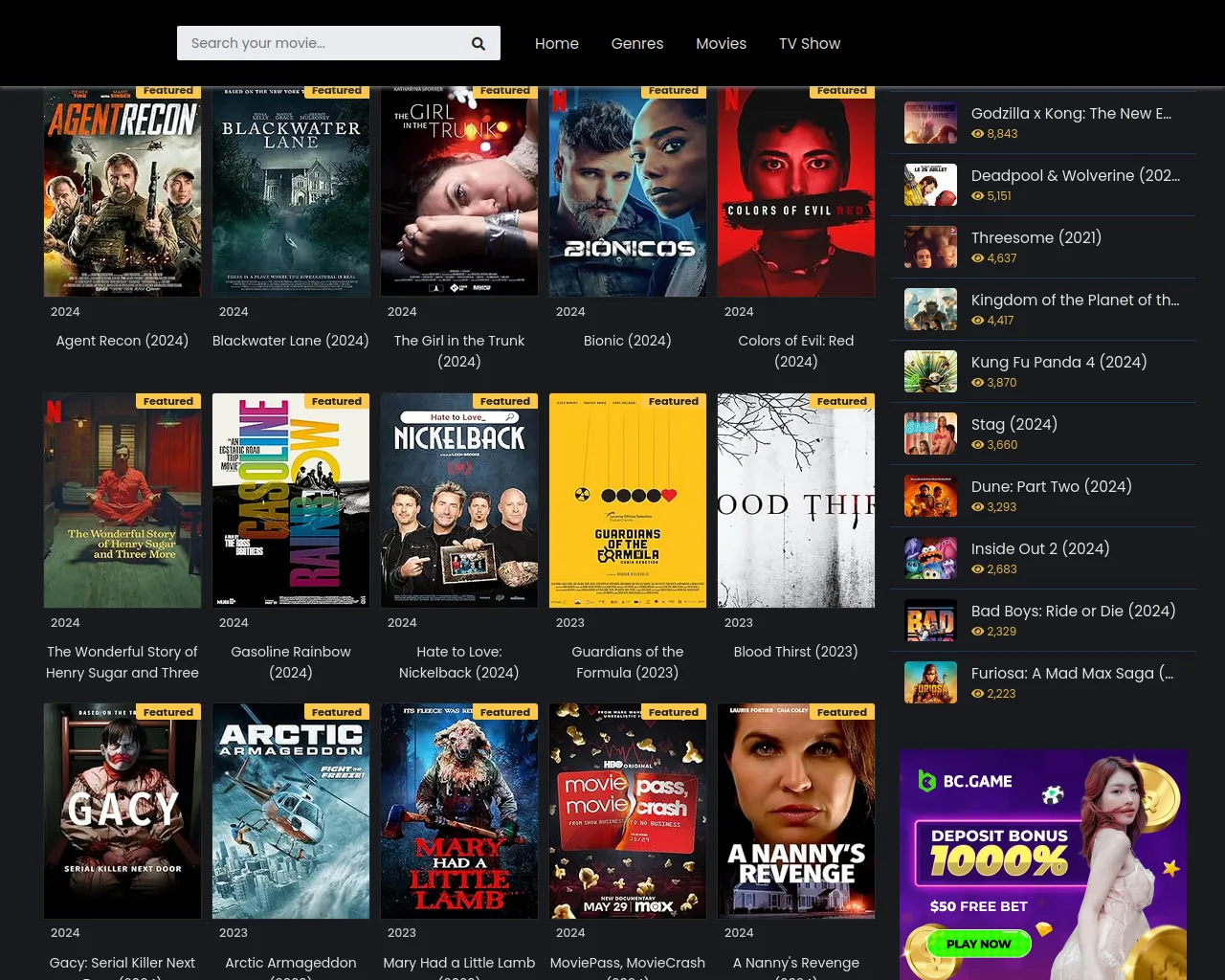The height and width of the screenshot is (980, 1225).
Task: Click the Inside Out 2 sidebar thumbnail
Action: [x=930, y=558]
